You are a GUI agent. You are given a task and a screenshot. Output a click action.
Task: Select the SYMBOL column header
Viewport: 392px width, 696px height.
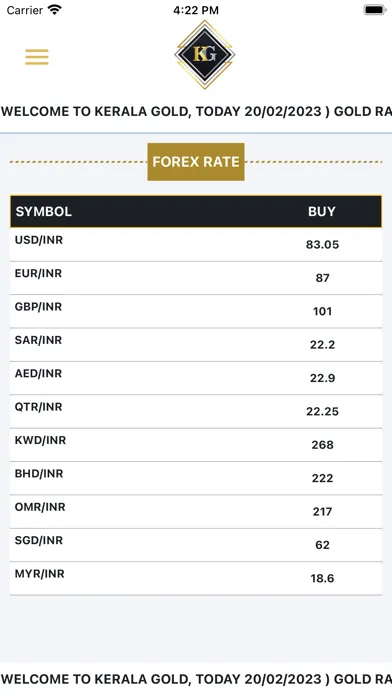(x=44, y=211)
